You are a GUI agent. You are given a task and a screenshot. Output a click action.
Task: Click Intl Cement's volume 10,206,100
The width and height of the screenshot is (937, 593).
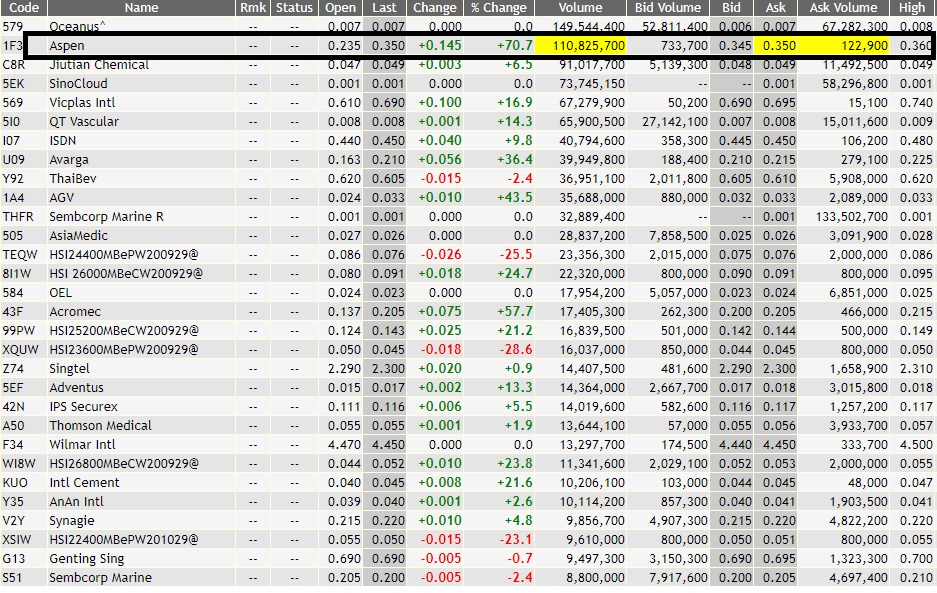click(592, 483)
